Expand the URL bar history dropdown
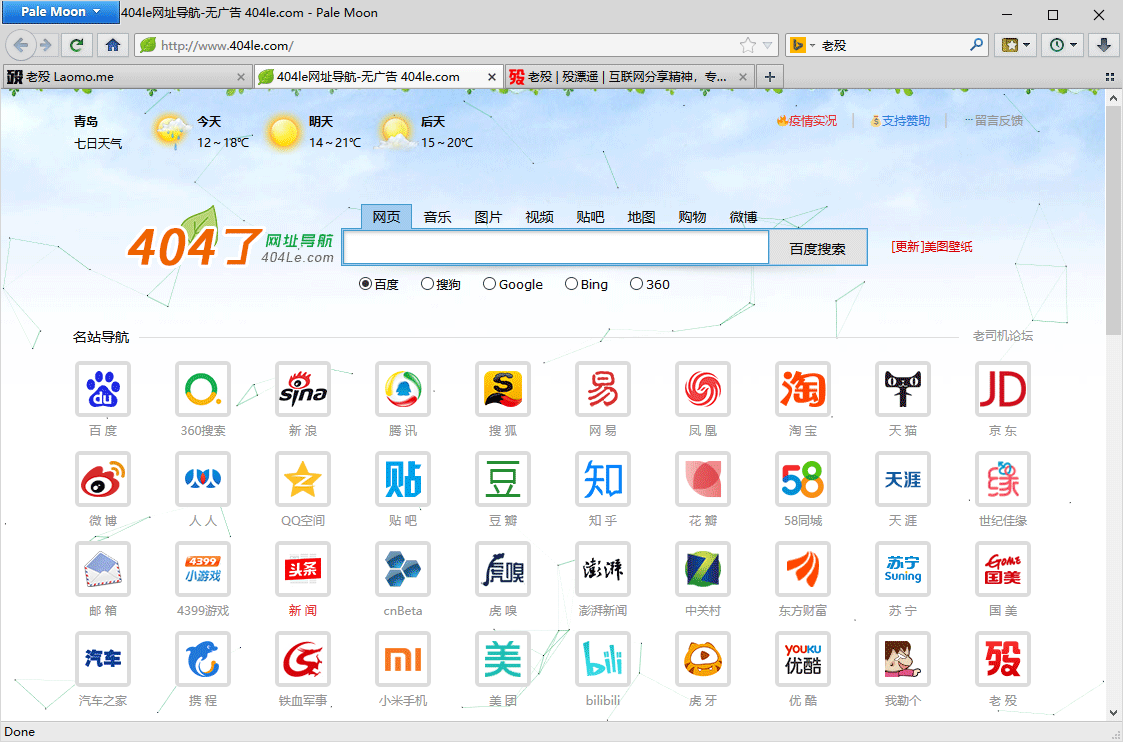This screenshot has width=1123, height=742. (768, 45)
